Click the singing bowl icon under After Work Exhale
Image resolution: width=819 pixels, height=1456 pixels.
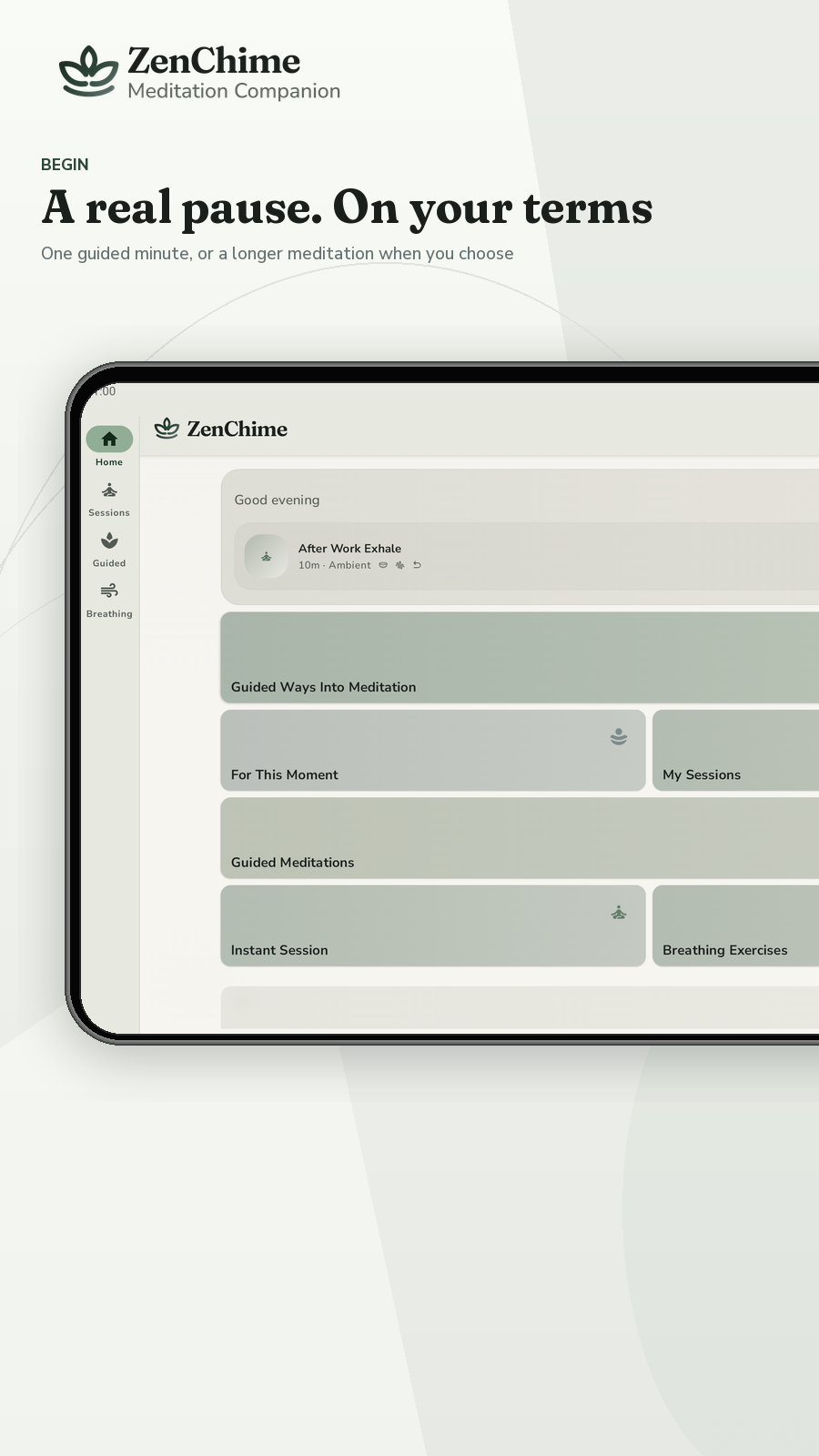coord(383,565)
